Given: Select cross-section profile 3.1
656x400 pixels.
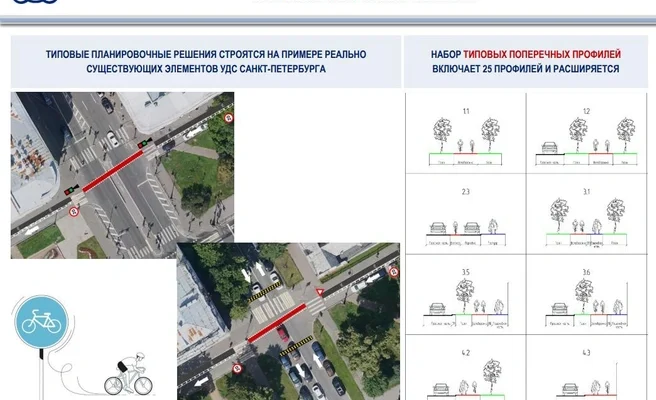Looking at the screenshot, I should 586,215.
